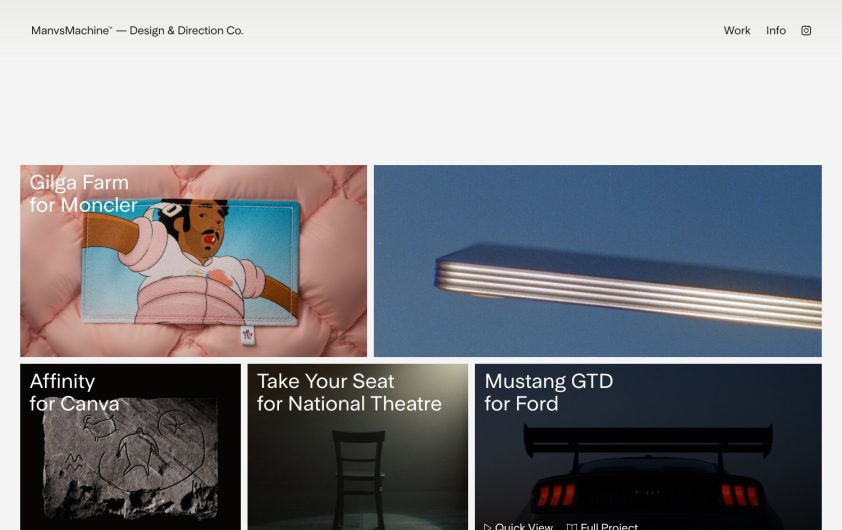Go to the Work page
This screenshot has height=530, width=842.
[x=737, y=31]
